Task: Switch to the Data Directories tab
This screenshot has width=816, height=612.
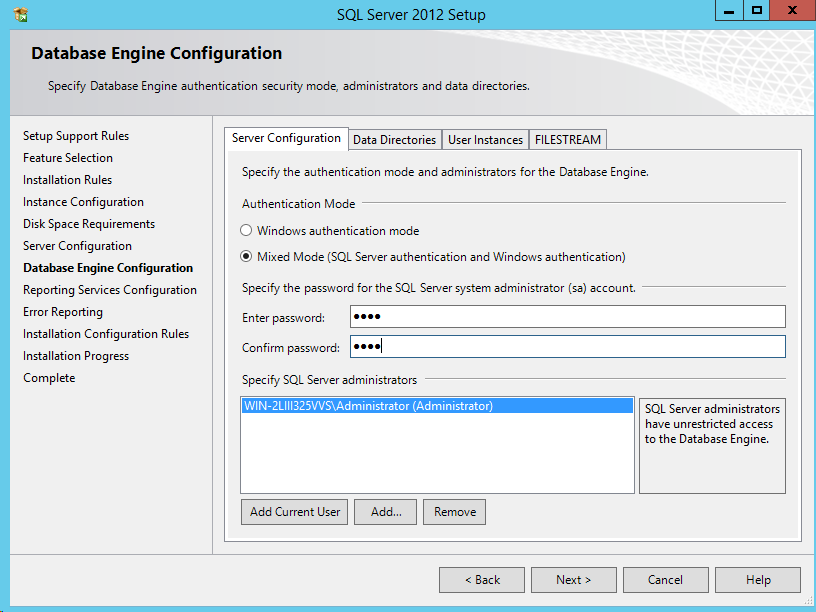Action: point(394,140)
